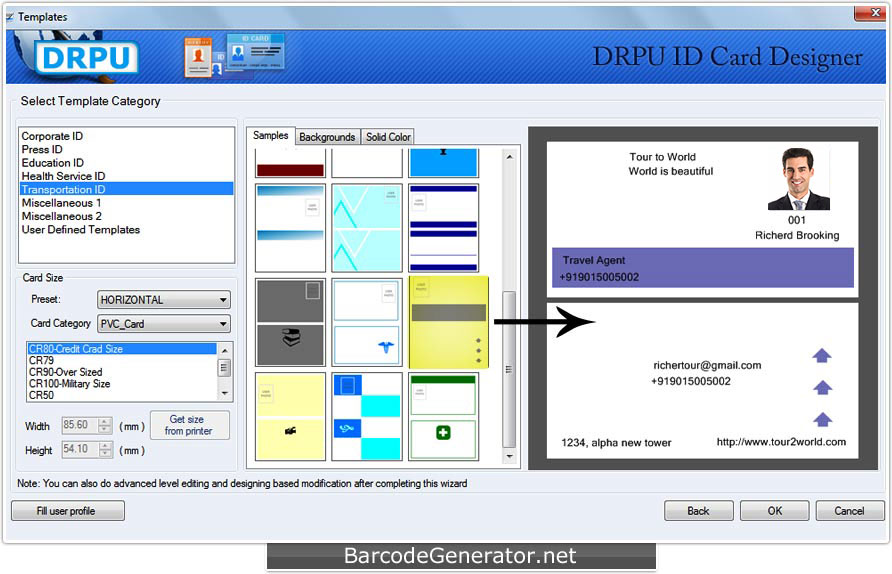This screenshot has width=892, height=574.
Task: Click the top purple arrow icon on card back
Action: coord(822,356)
